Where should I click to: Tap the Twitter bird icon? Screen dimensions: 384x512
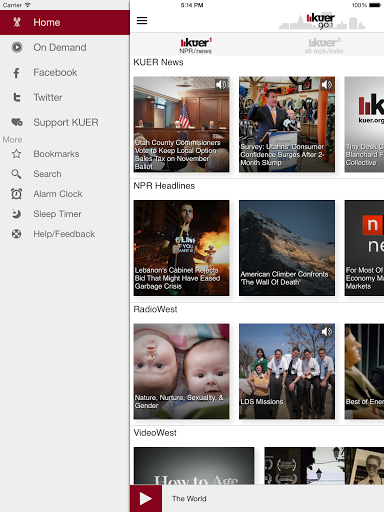(x=16, y=97)
